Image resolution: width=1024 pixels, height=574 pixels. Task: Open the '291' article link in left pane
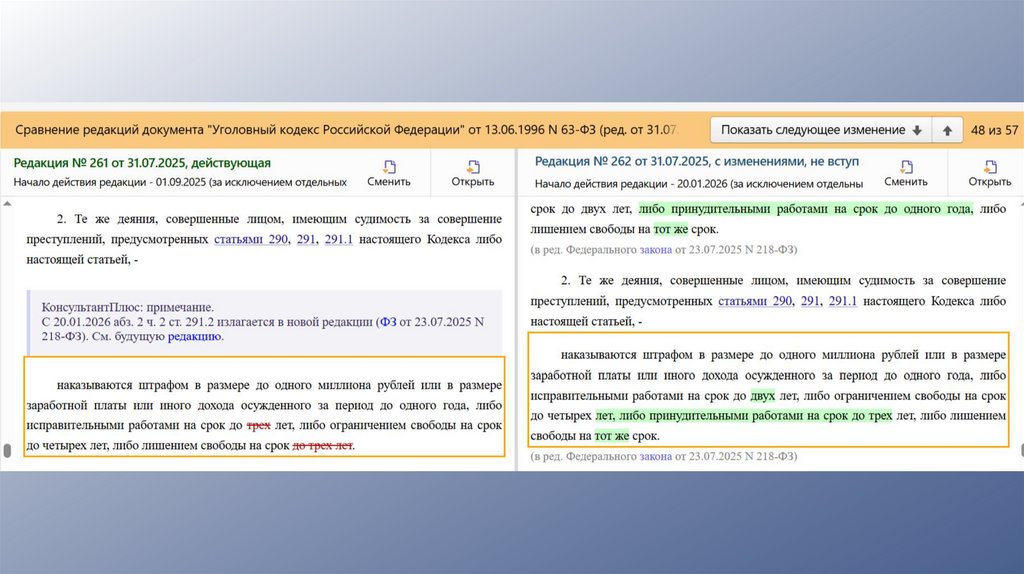(x=306, y=239)
